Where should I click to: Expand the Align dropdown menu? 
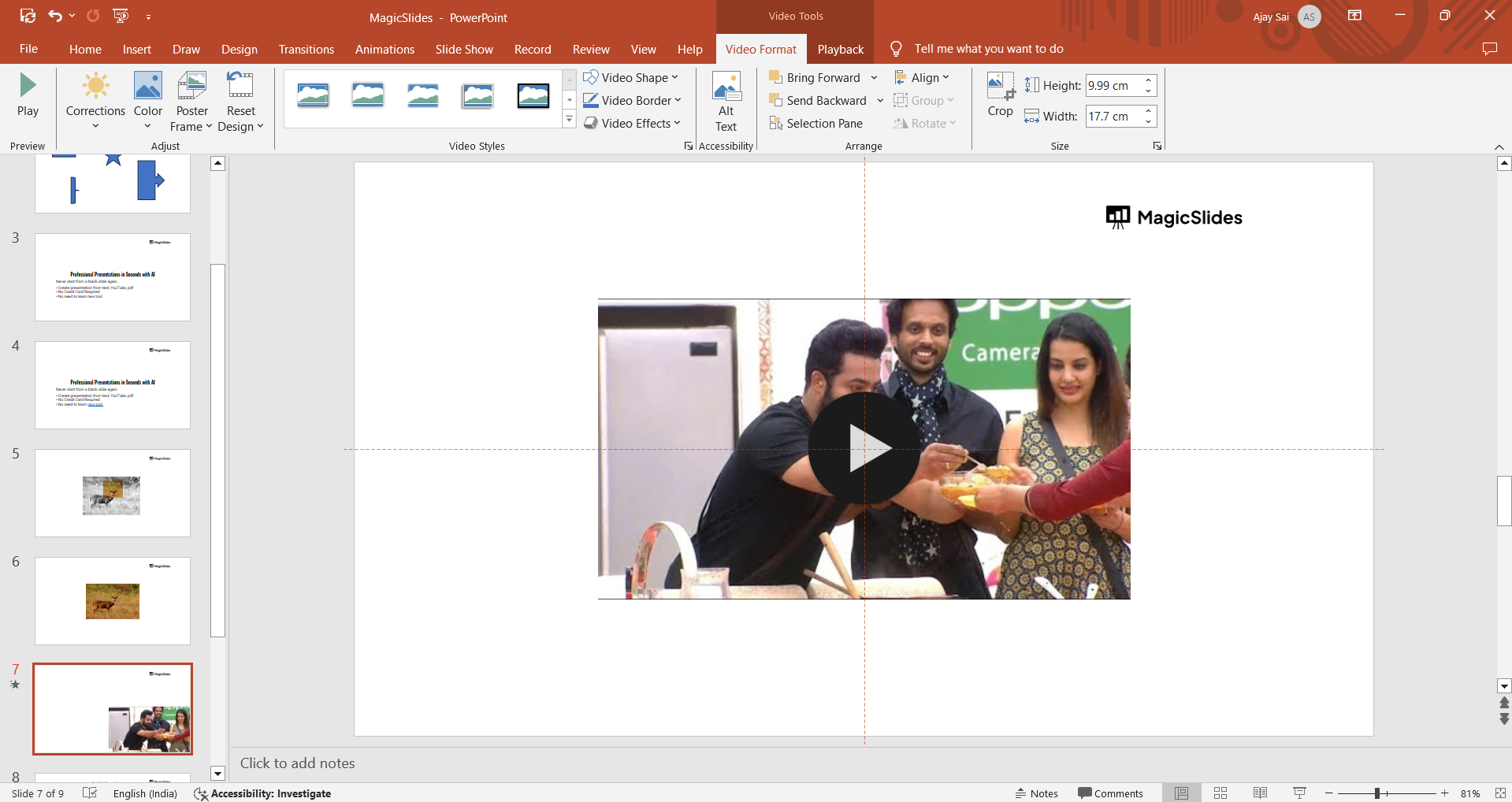[x=922, y=78]
